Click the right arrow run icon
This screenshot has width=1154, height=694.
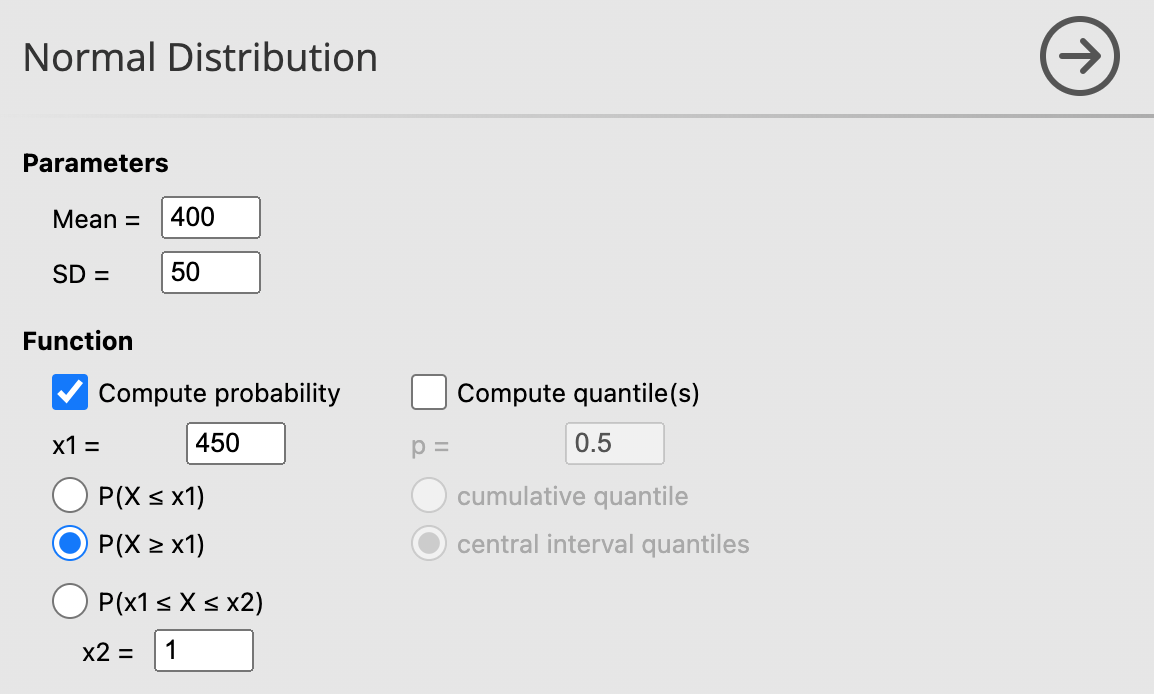pyautogui.click(x=1079, y=57)
